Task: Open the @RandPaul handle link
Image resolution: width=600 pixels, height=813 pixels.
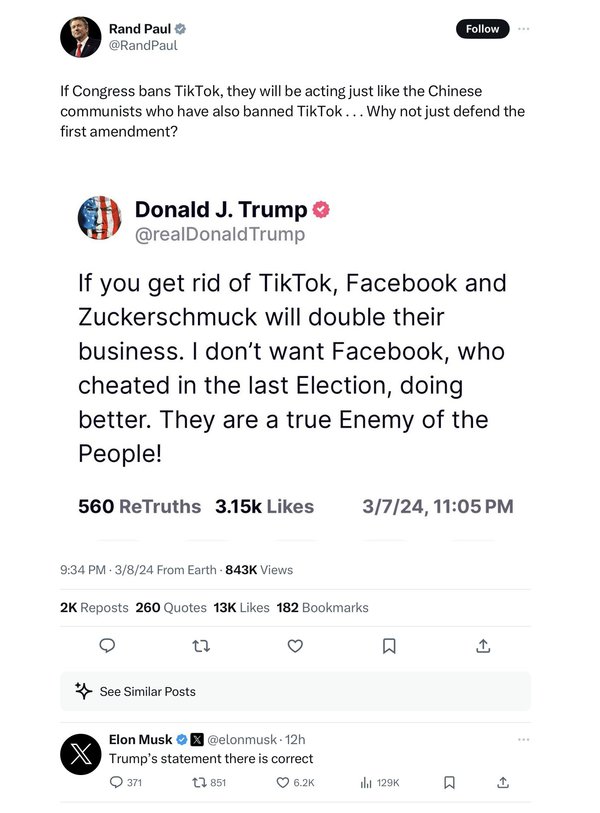Action: point(143,45)
